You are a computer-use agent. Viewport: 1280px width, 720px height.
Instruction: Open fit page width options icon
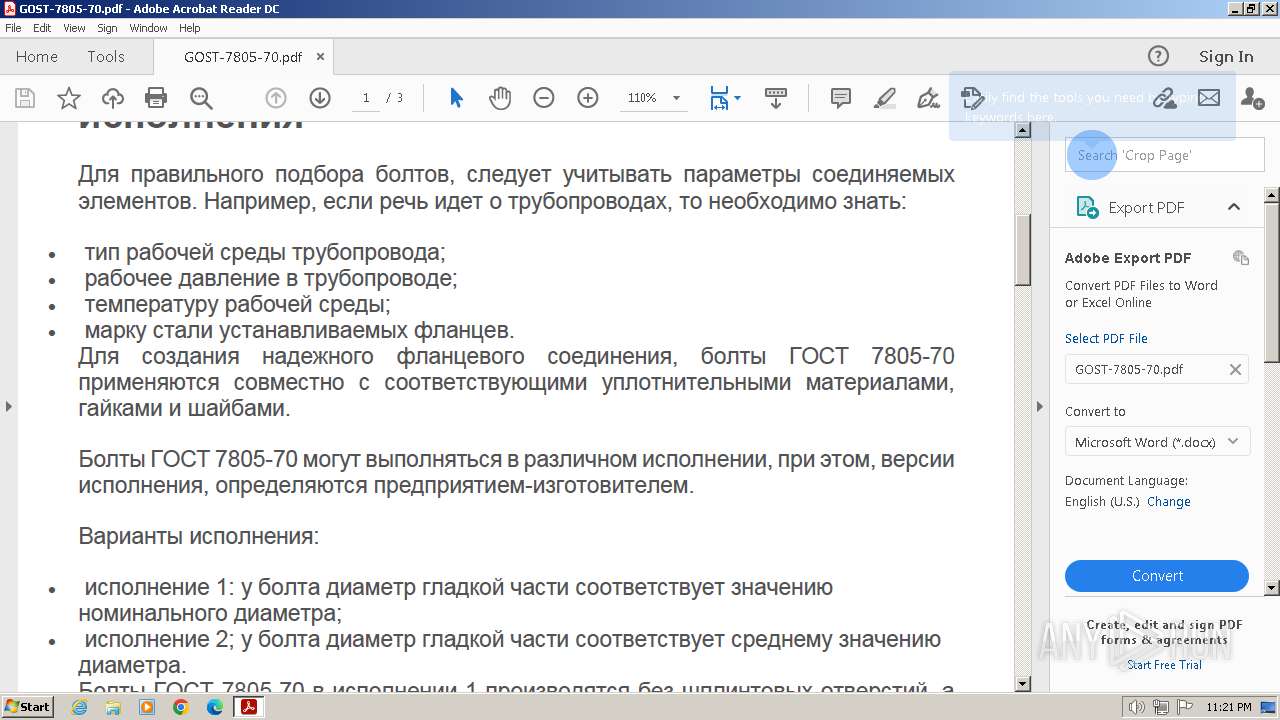725,98
